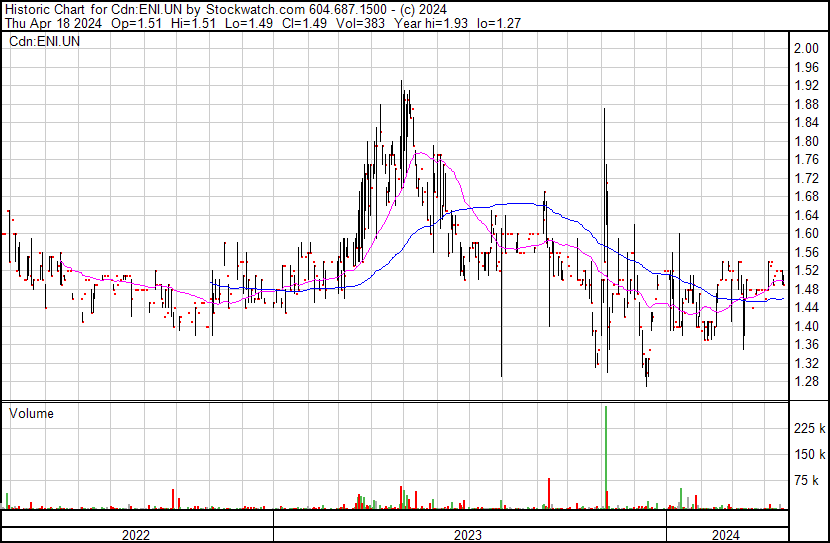
Task: Click the 1.76 price axis label
Action: click(x=805, y=160)
